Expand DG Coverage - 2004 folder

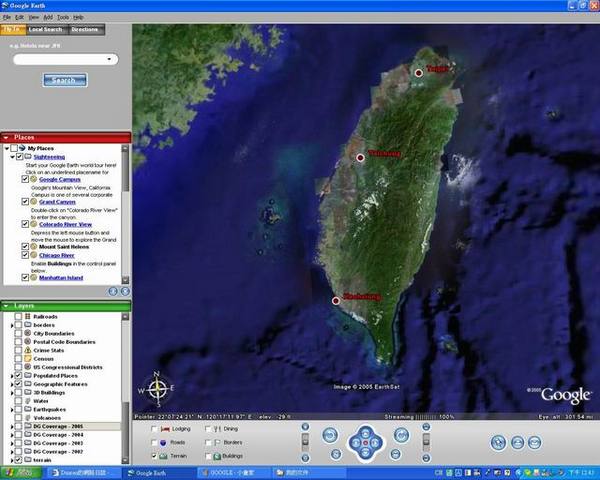[12, 435]
